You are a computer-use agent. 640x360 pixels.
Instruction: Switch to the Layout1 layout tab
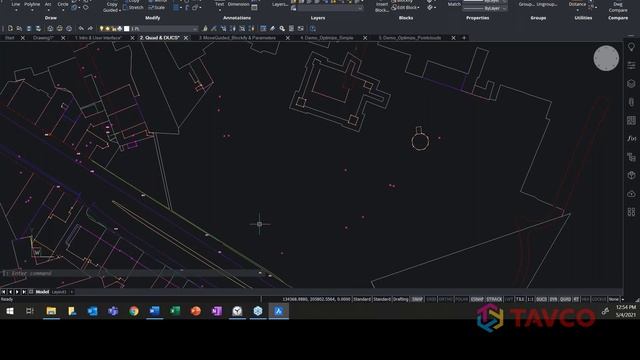(x=59, y=292)
